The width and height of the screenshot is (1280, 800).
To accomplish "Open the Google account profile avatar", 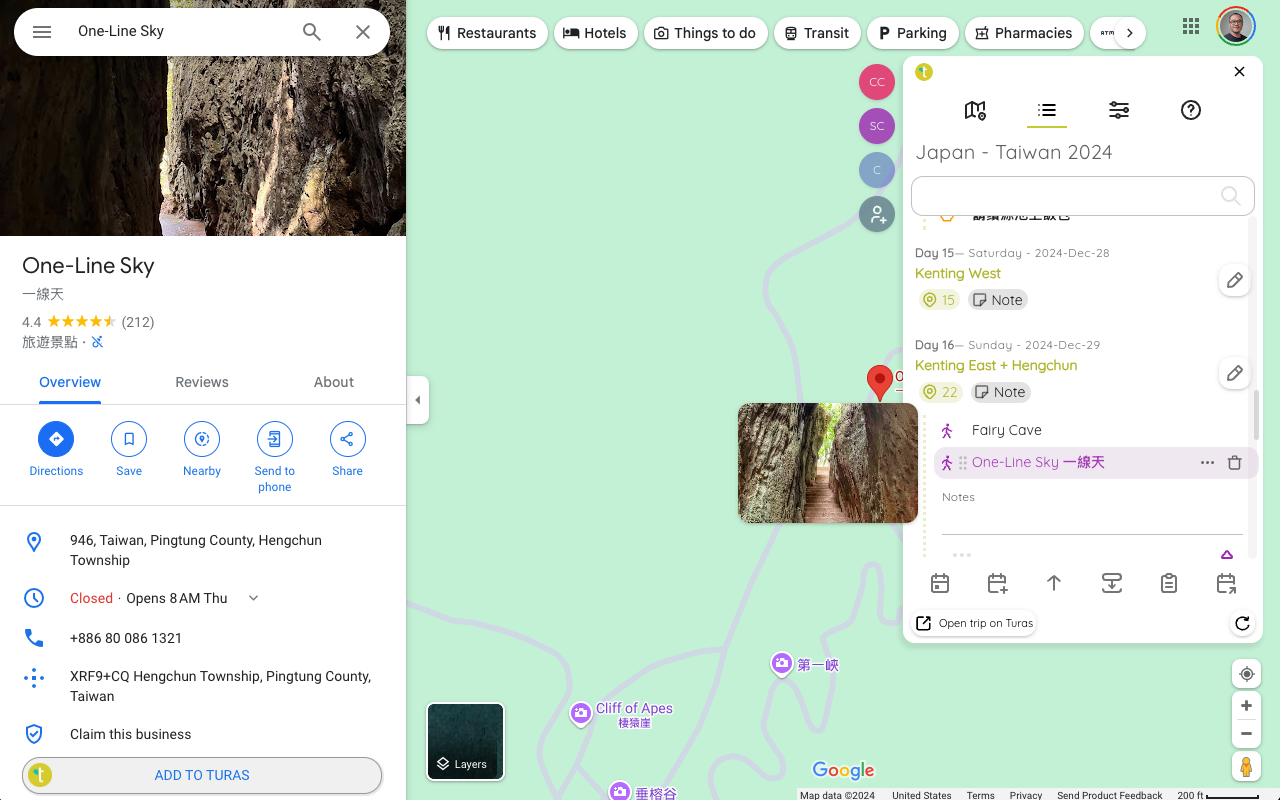I will [x=1236, y=27].
